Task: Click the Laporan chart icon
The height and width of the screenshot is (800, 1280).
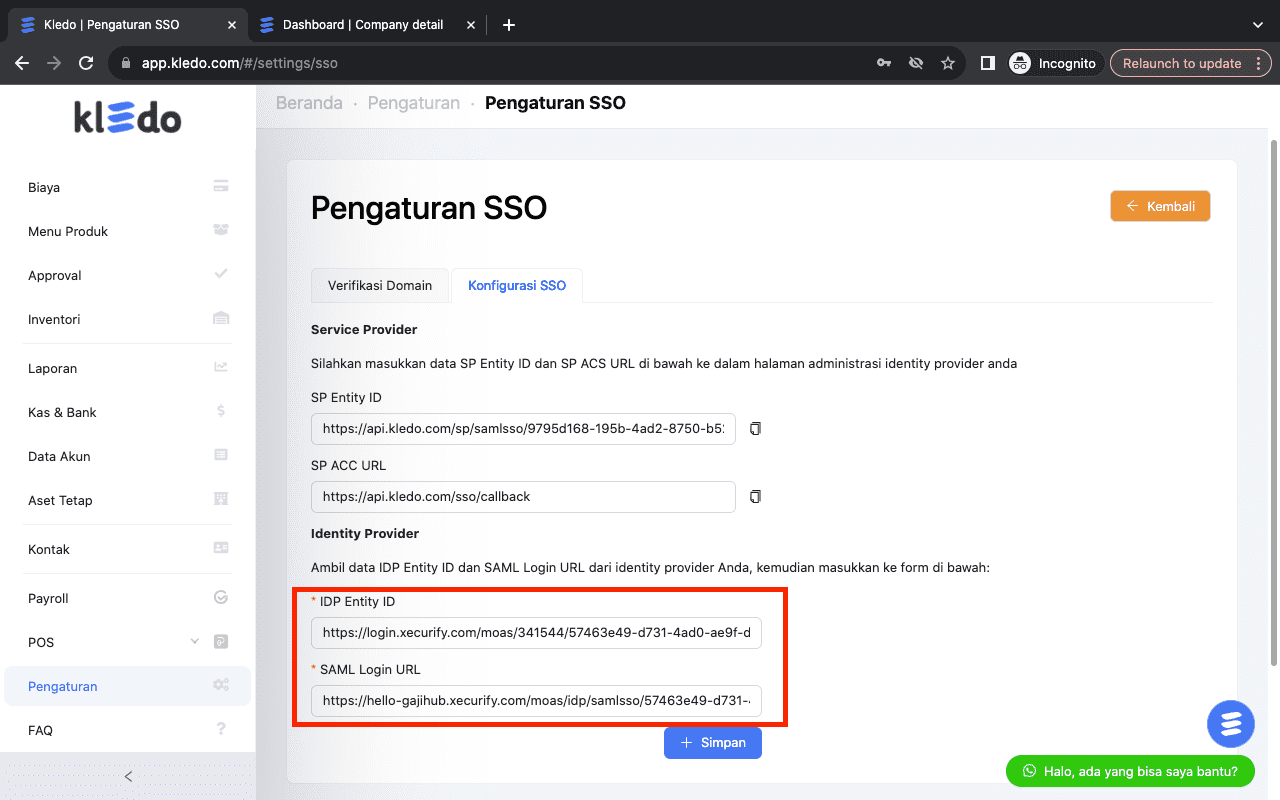Action: point(220,367)
